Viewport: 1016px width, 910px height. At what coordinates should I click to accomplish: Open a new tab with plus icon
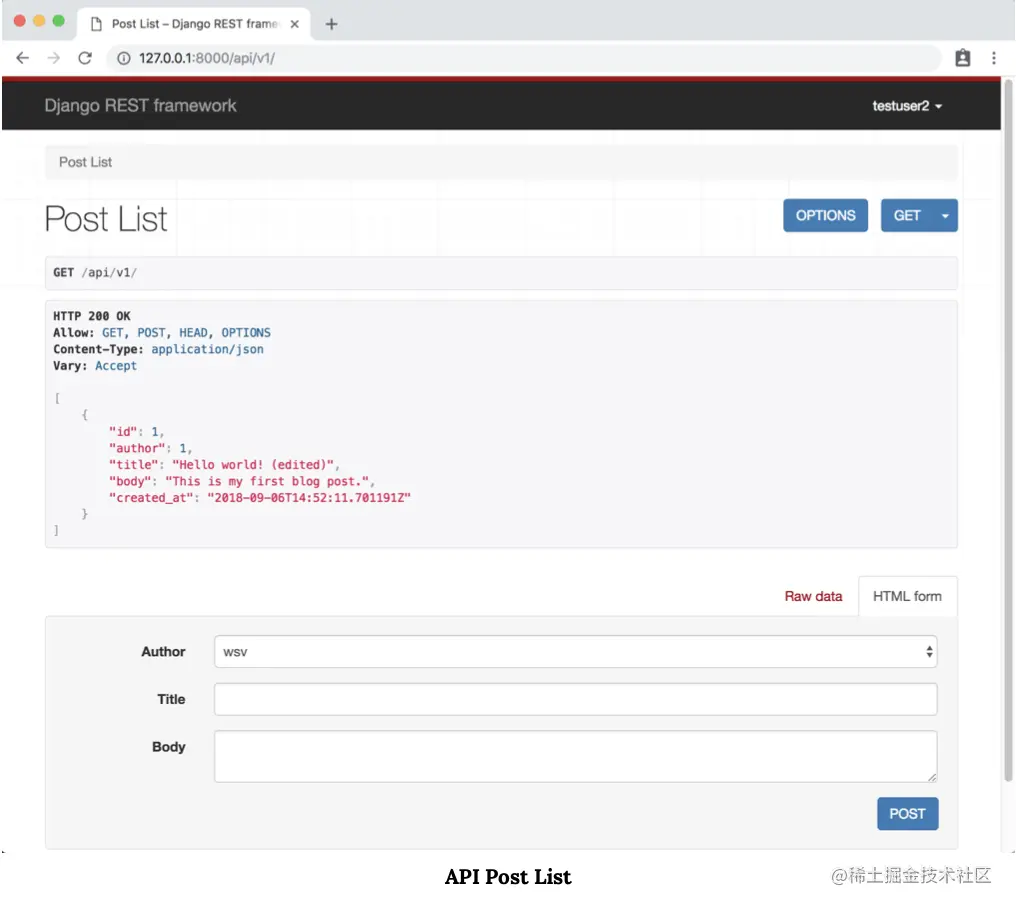[331, 24]
